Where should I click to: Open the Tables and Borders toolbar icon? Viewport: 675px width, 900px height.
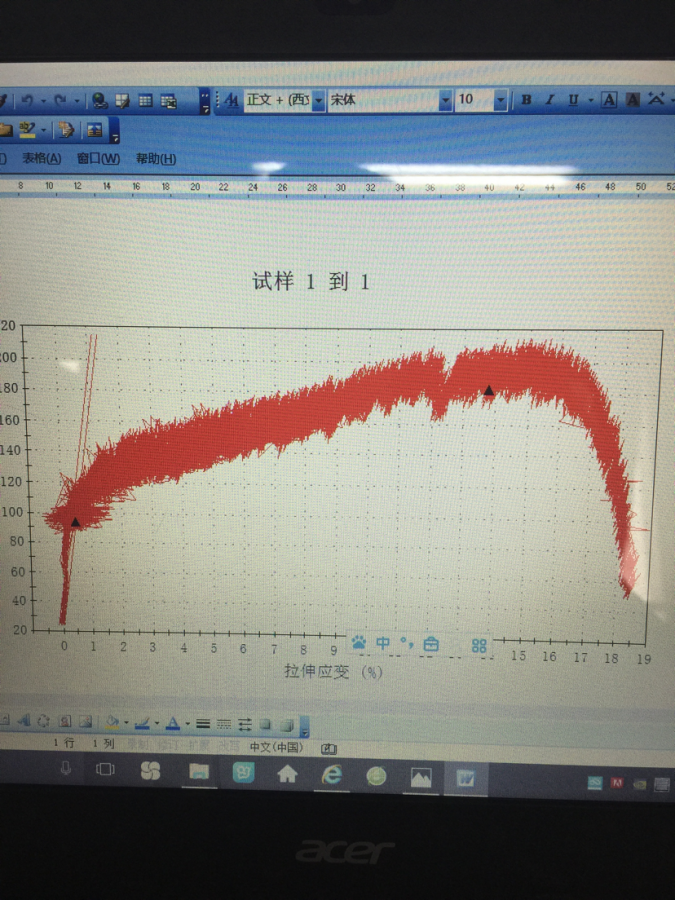tap(122, 101)
